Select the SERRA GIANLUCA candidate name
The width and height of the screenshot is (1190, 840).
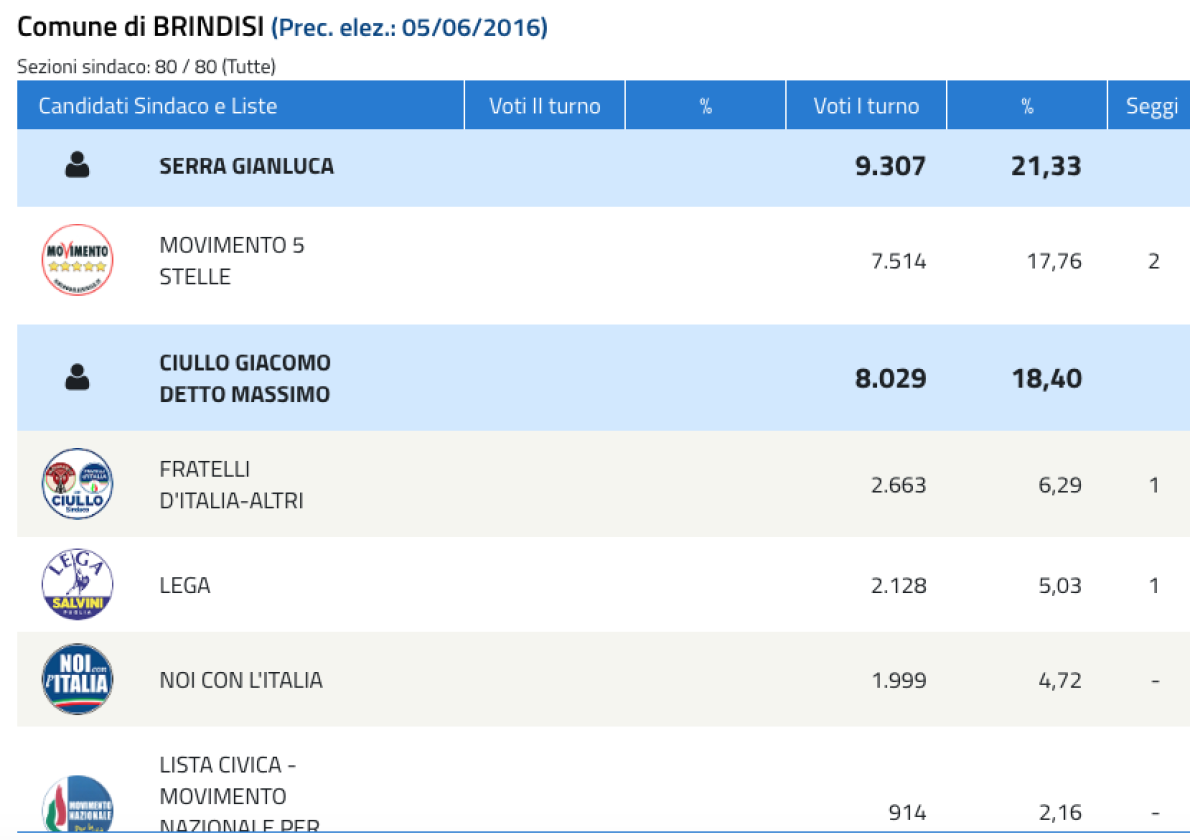(247, 166)
